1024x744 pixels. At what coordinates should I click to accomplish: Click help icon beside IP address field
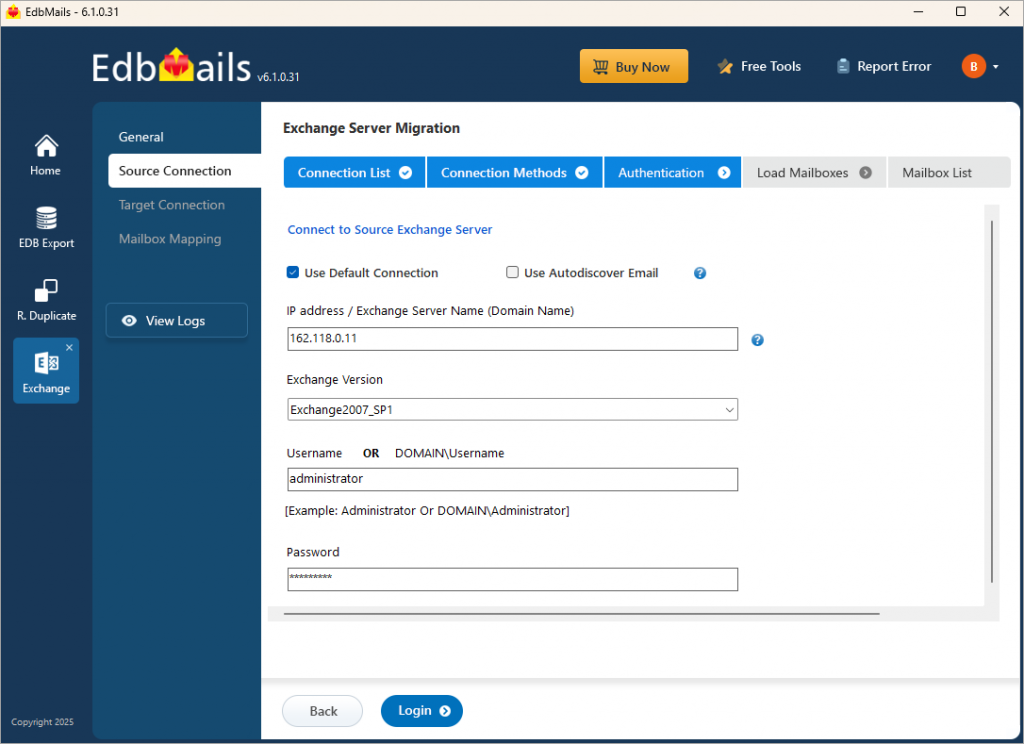click(758, 340)
